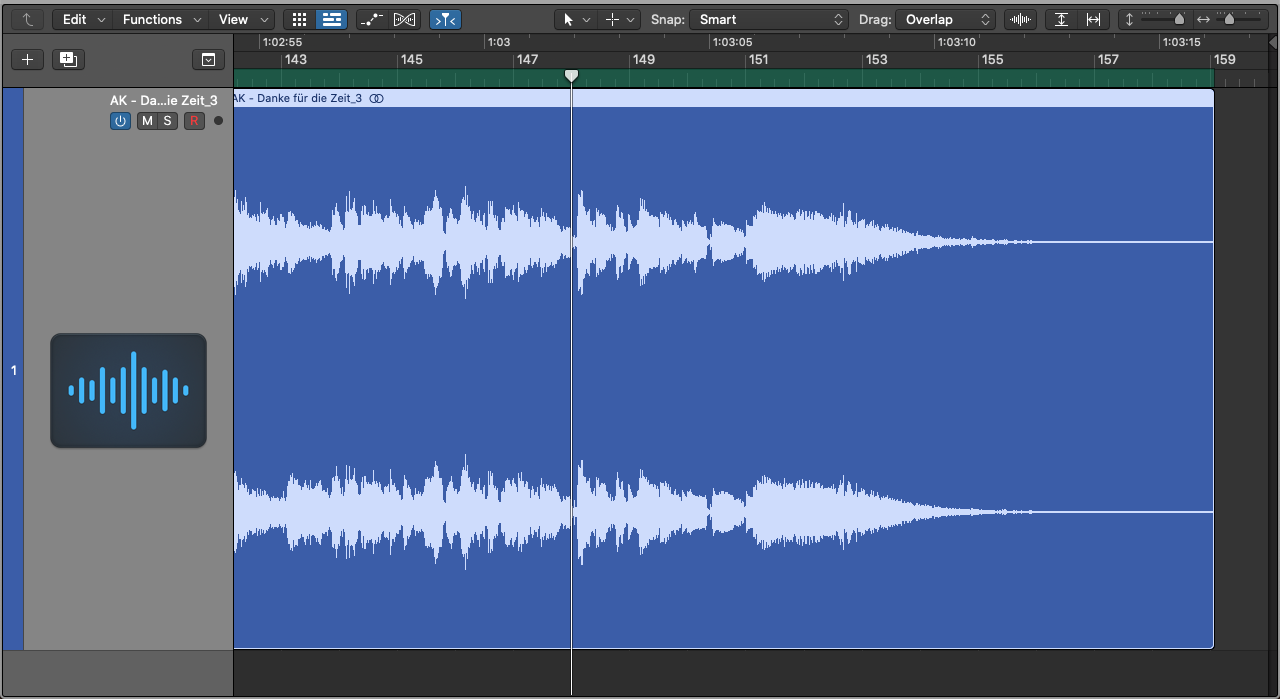Solo the track with the S button
Viewport: 1280px width, 699px height.
pos(167,121)
